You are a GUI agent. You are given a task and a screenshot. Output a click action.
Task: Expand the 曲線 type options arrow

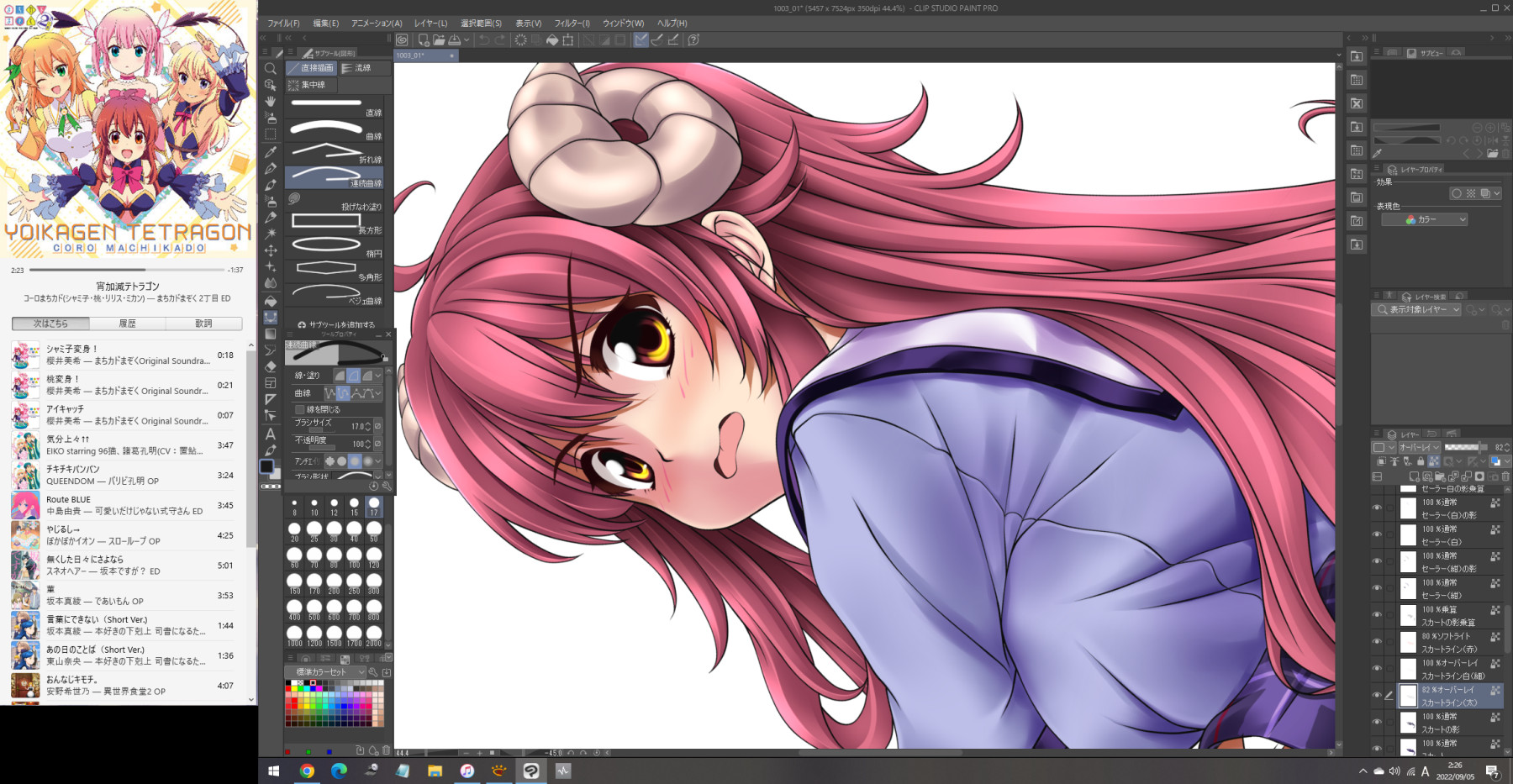click(378, 393)
